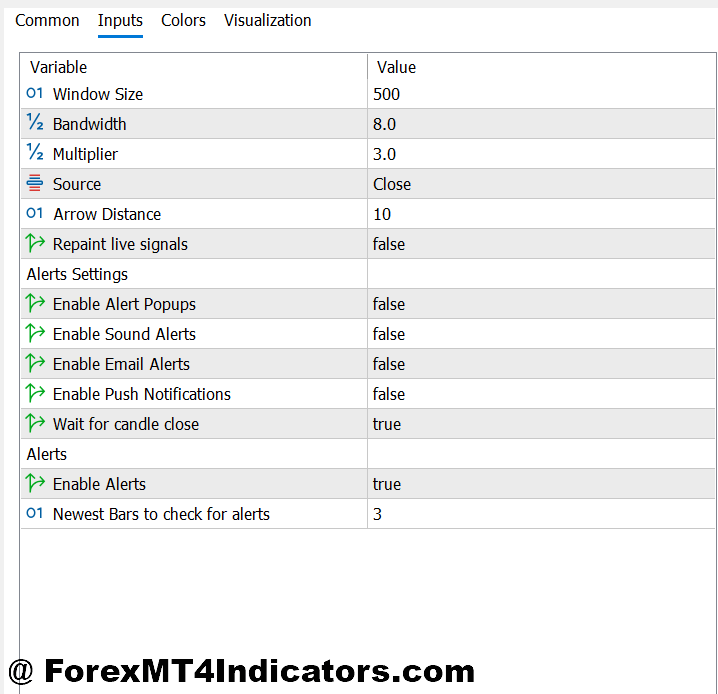Click the integer icon beside Newest Bars
Screen dimensions: 718x694
pyautogui.click(x=35, y=514)
